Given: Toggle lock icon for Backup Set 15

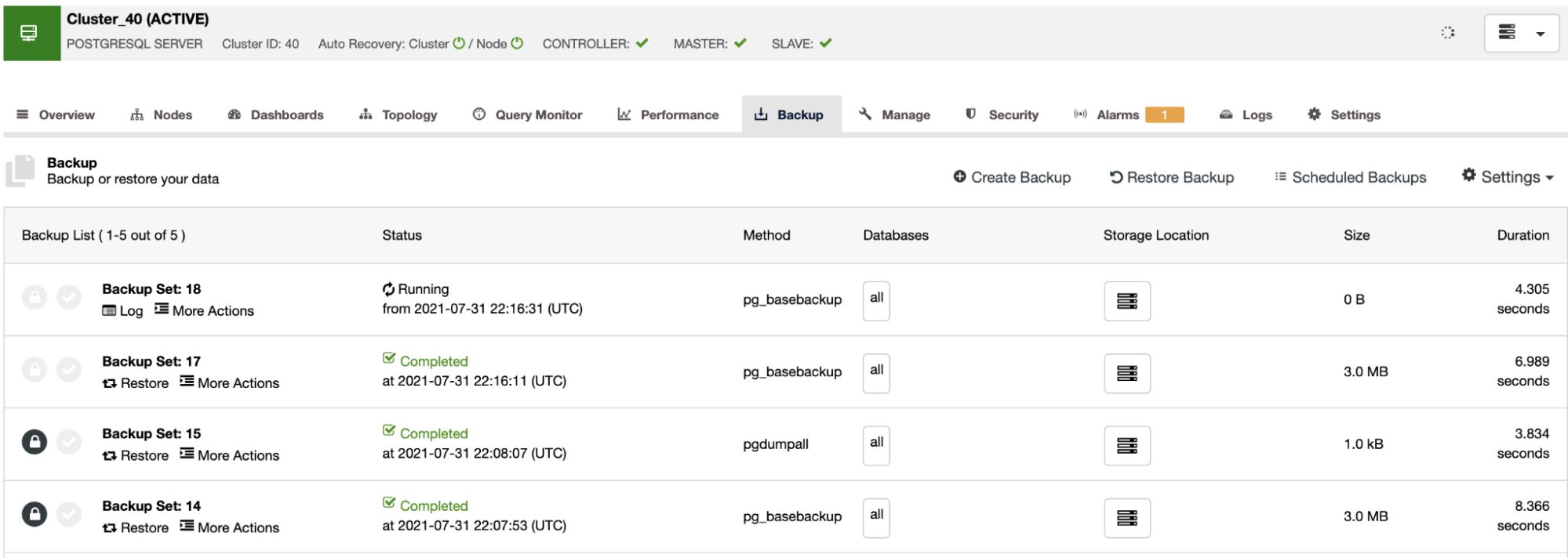Looking at the screenshot, I should [x=35, y=442].
